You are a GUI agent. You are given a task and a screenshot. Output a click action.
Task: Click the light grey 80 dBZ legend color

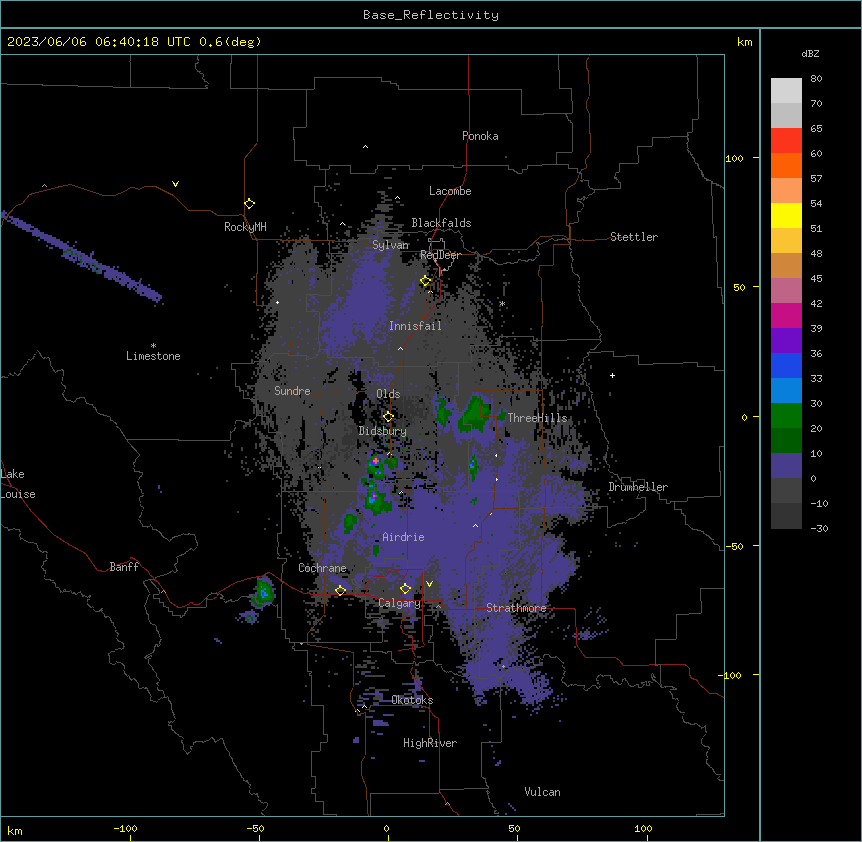pos(786,90)
